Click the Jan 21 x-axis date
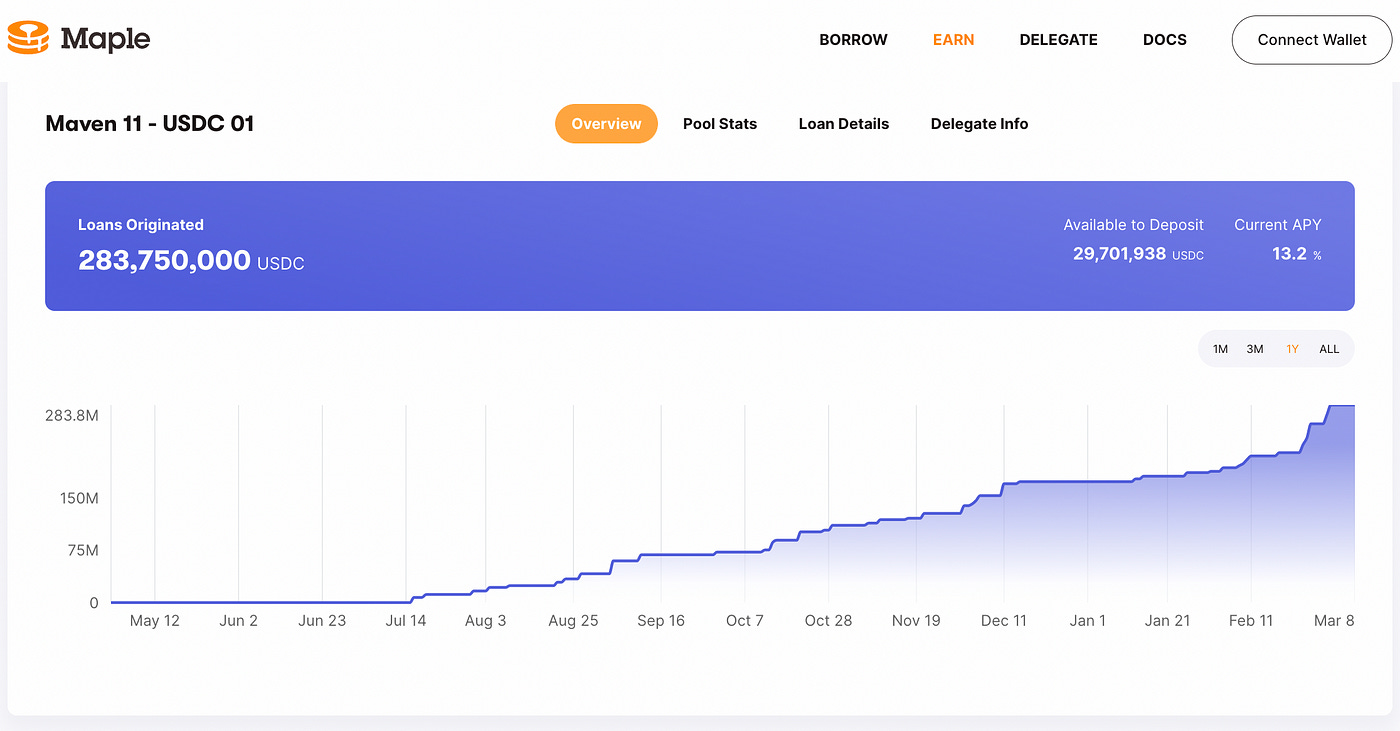The image size is (1400, 731). [x=1167, y=621]
